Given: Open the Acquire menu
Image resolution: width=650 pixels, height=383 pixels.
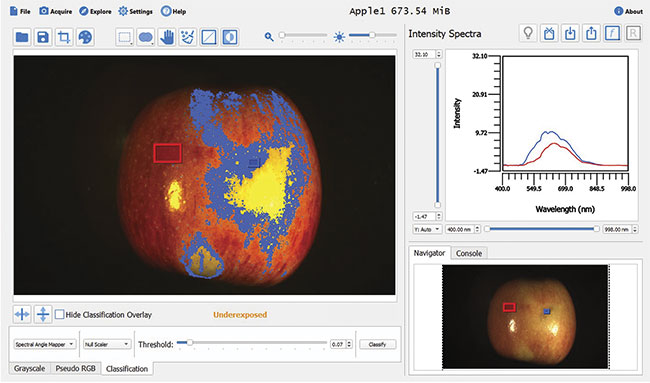Looking at the screenshot, I should (56, 11).
